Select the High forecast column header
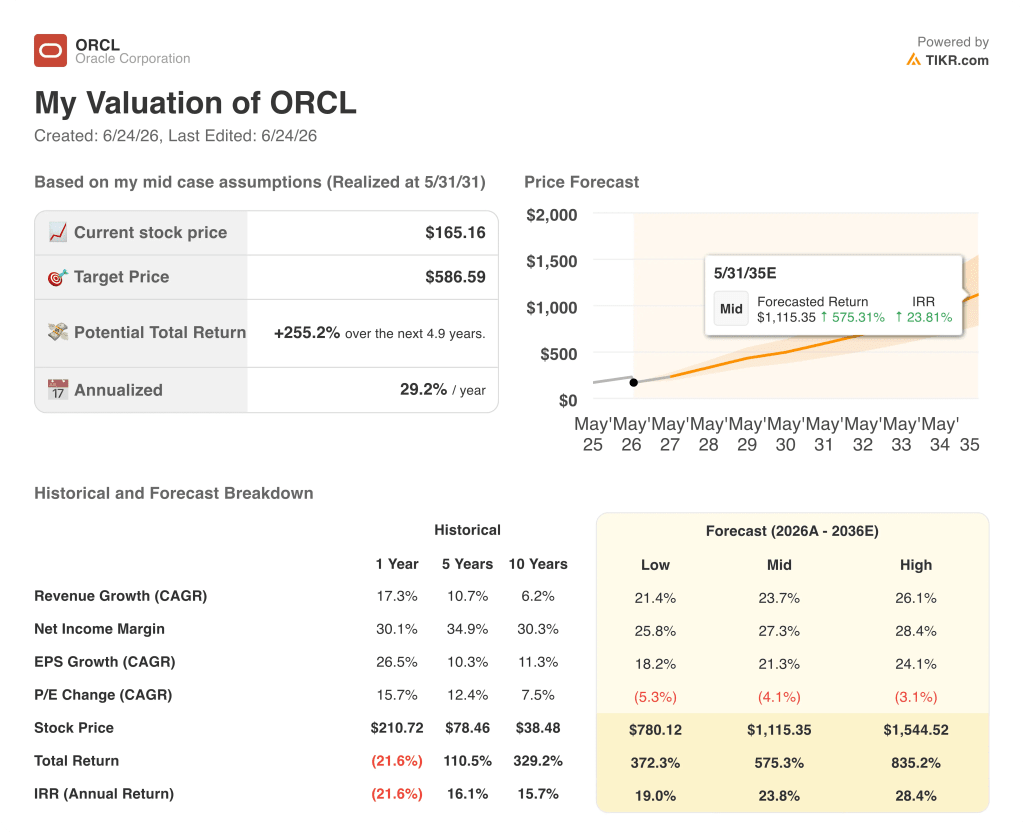This screenshot has width=1024, height=834. coord(916,565)
